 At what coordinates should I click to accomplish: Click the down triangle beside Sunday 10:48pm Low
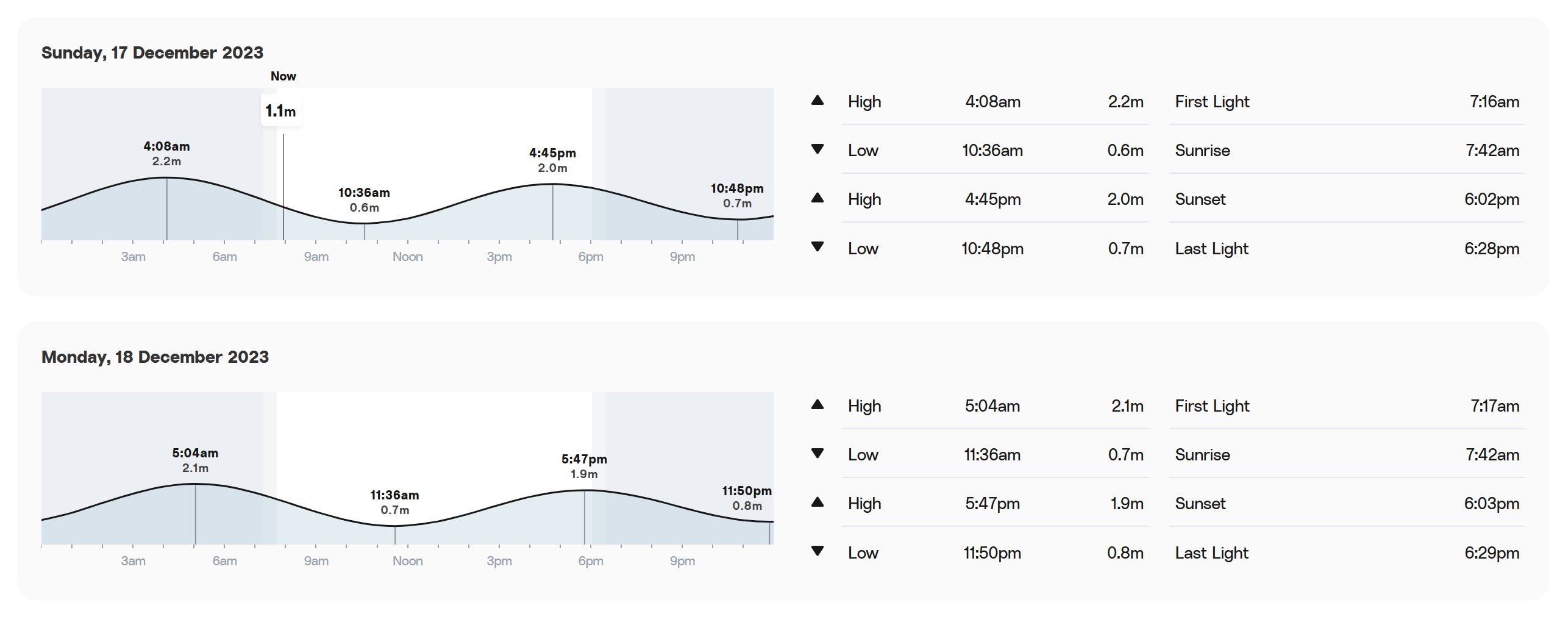coord(818,246)
